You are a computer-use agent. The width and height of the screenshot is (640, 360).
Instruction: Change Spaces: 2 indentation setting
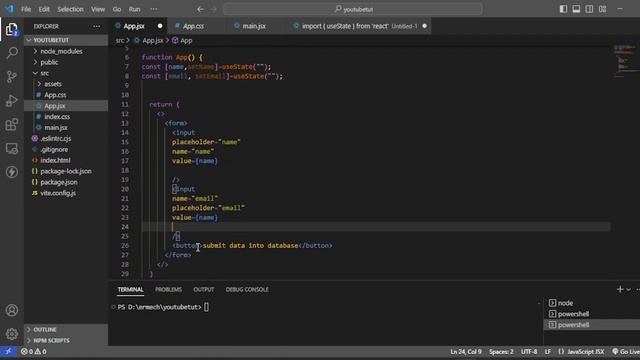click(501, 351)
